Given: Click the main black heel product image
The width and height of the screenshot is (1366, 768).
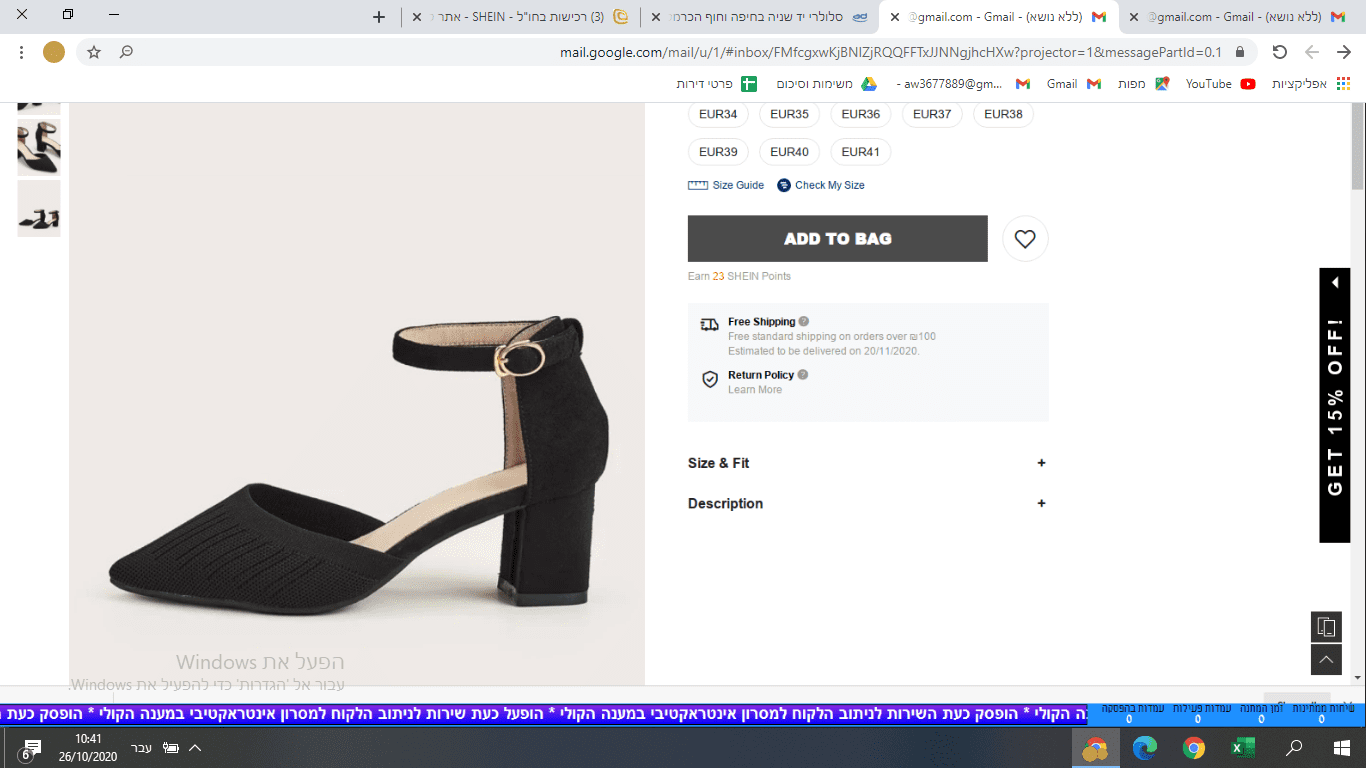Looking at the screenshot, I should pos(357,395).
